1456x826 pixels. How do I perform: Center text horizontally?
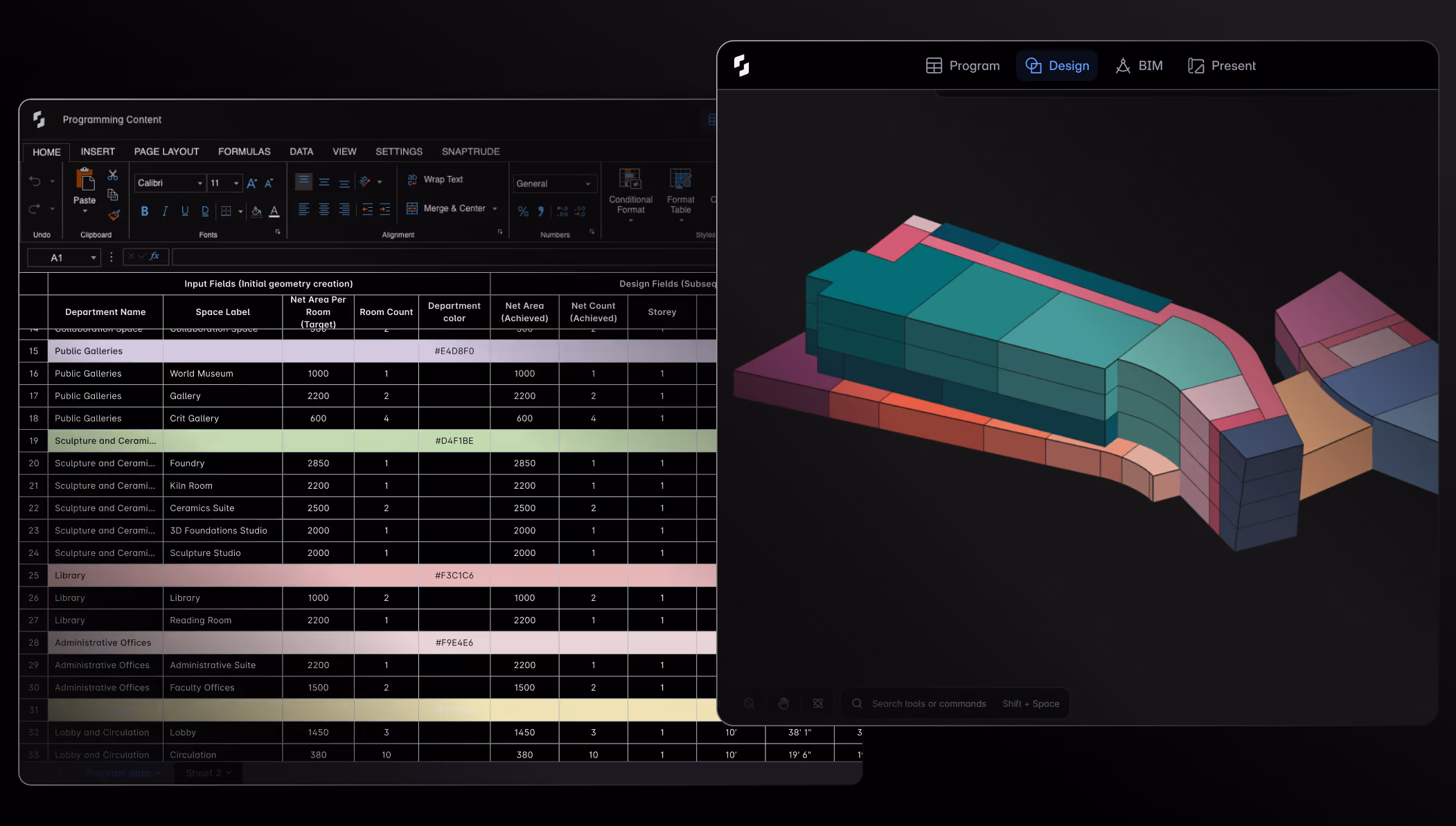tap(324, 209)
